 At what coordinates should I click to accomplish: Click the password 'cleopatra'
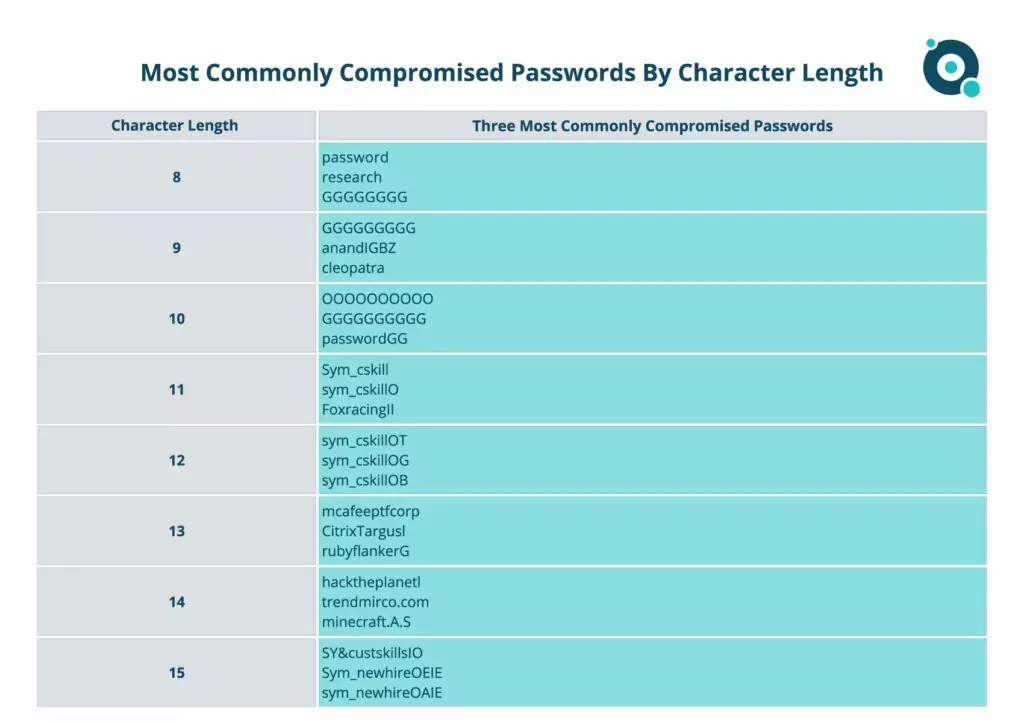(353, 268)
